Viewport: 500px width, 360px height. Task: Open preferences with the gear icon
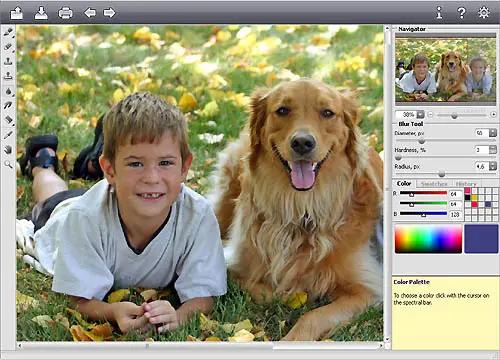point(484,13)
